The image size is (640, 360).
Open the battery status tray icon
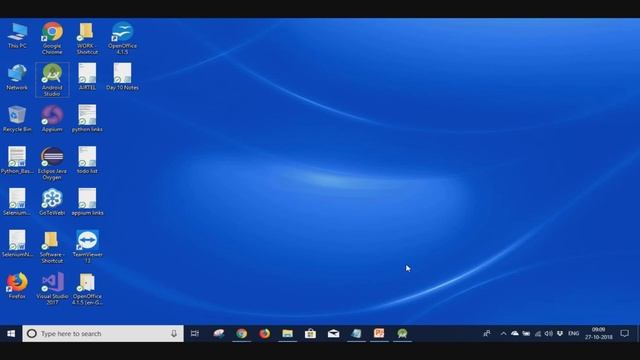pos(526,333)
